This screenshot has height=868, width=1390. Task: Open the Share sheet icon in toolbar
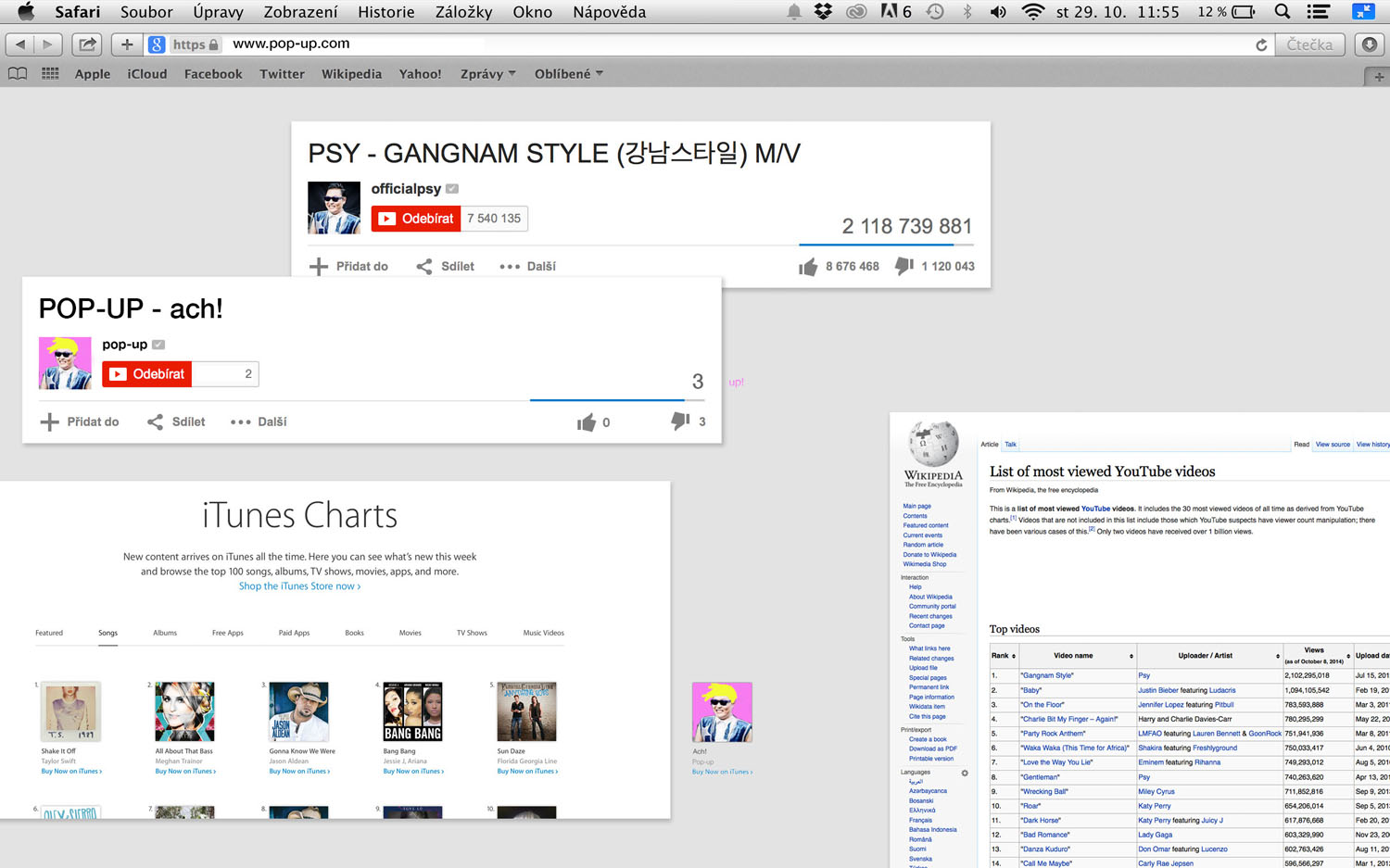coord(87,44)
